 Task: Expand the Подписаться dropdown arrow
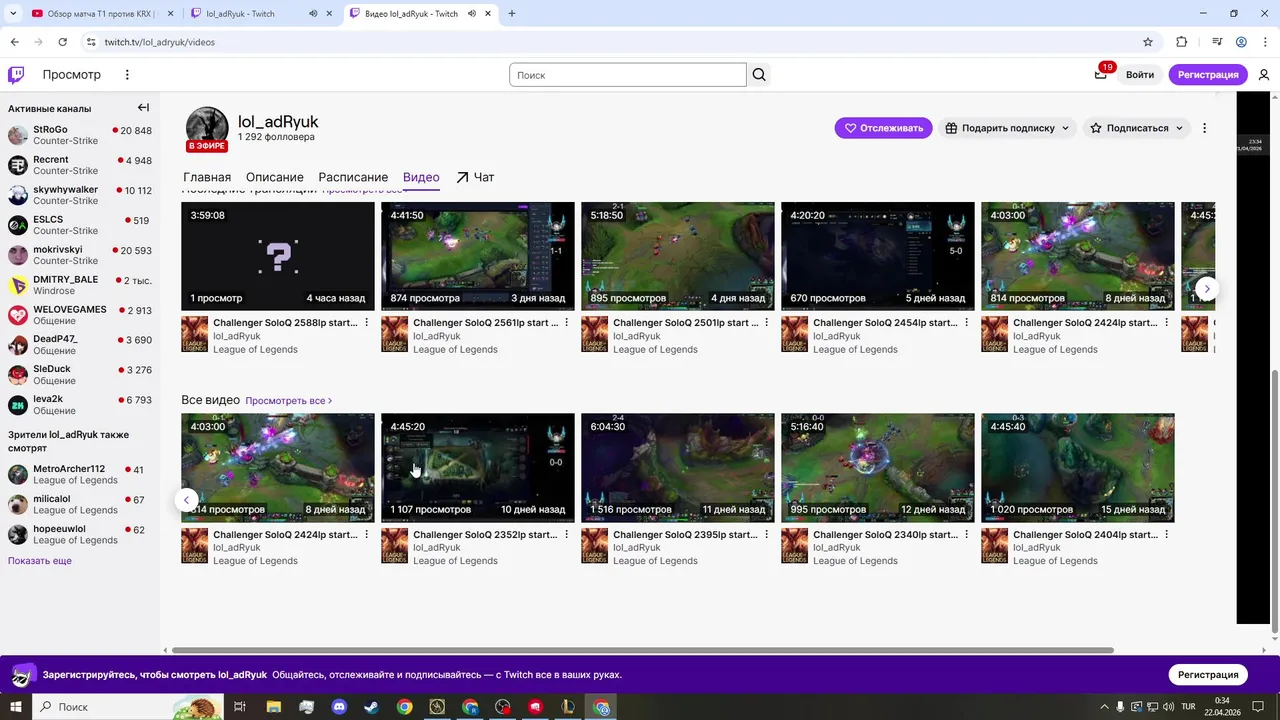point(1179,128)
